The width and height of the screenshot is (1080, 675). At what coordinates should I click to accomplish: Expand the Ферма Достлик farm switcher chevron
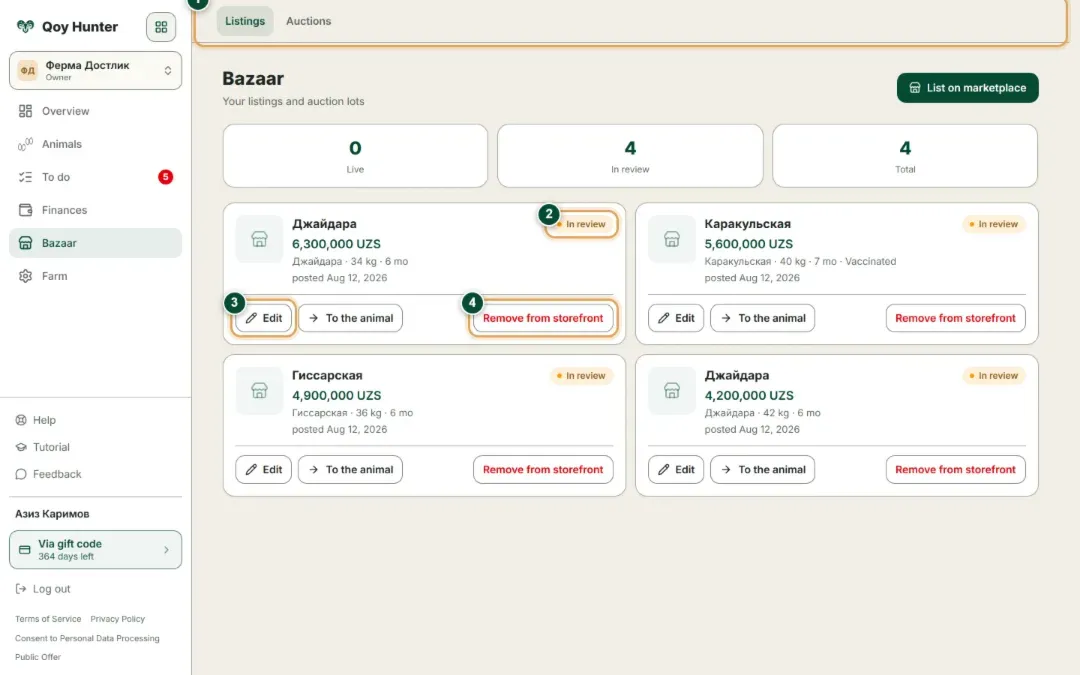point(167,70)
